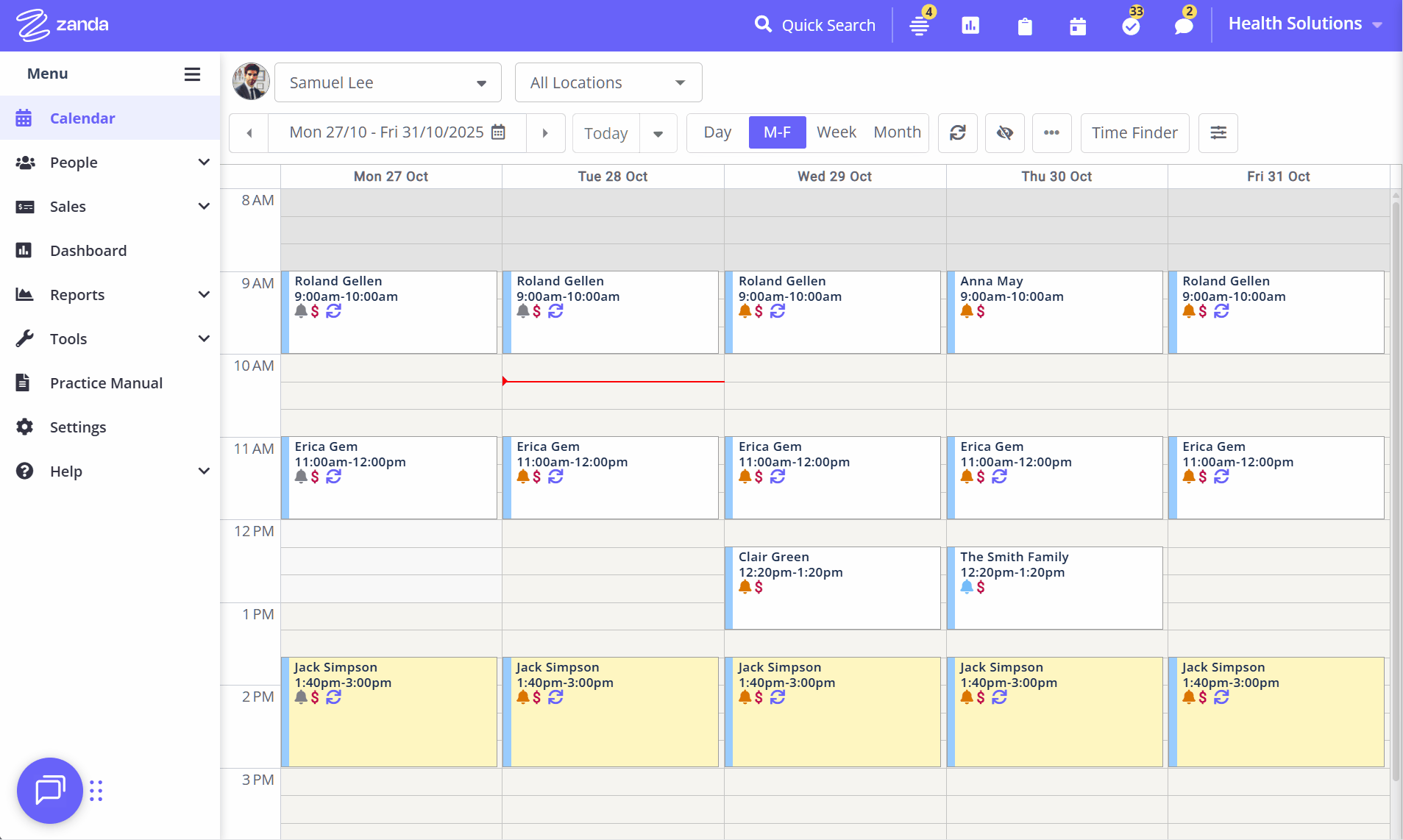
Task: Open the tasks checkmark icon with badge 33
Action: 1131,26
